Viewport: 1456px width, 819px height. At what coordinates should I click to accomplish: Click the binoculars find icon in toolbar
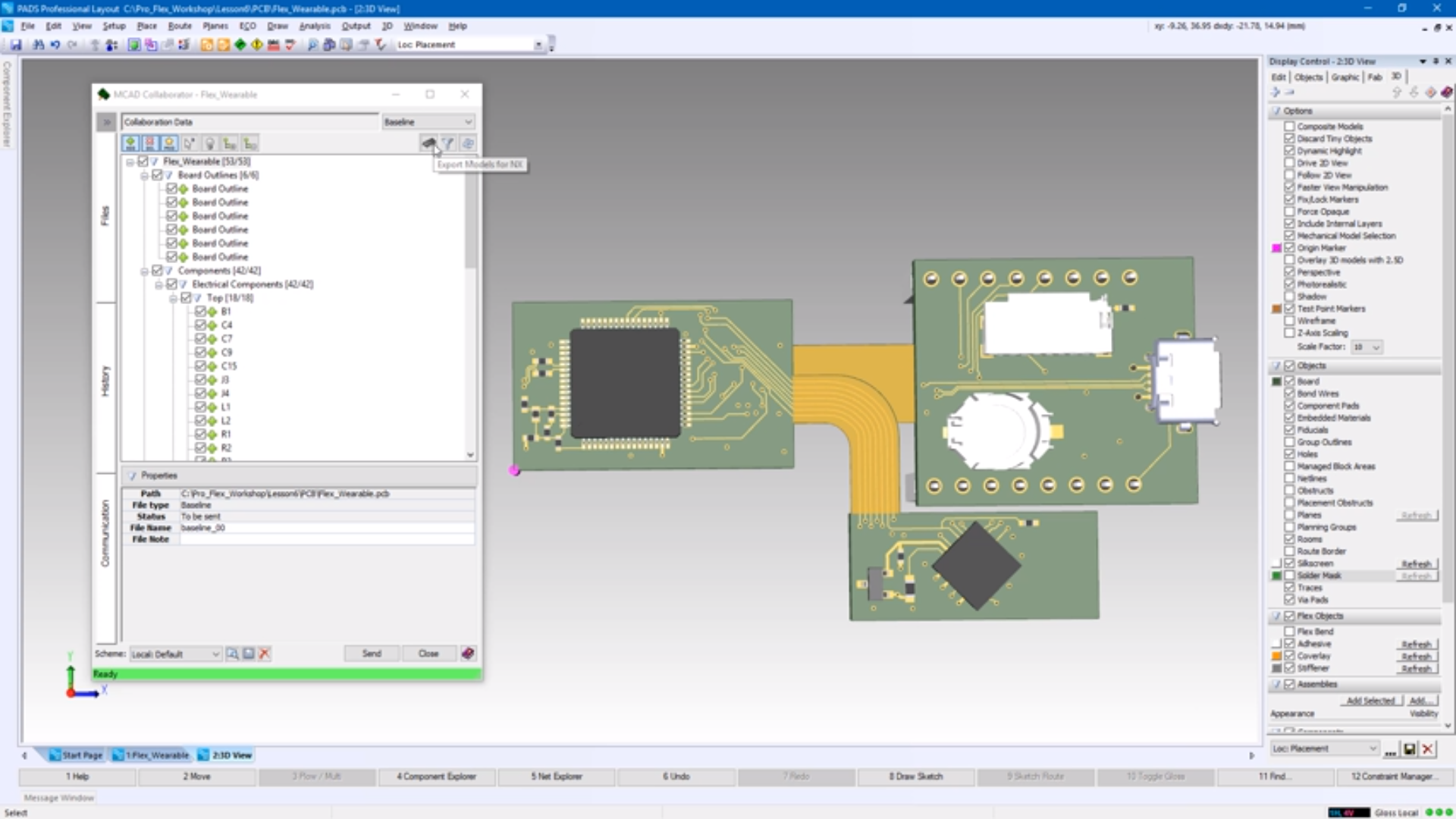pyautogui.click(x=38, y=45)
